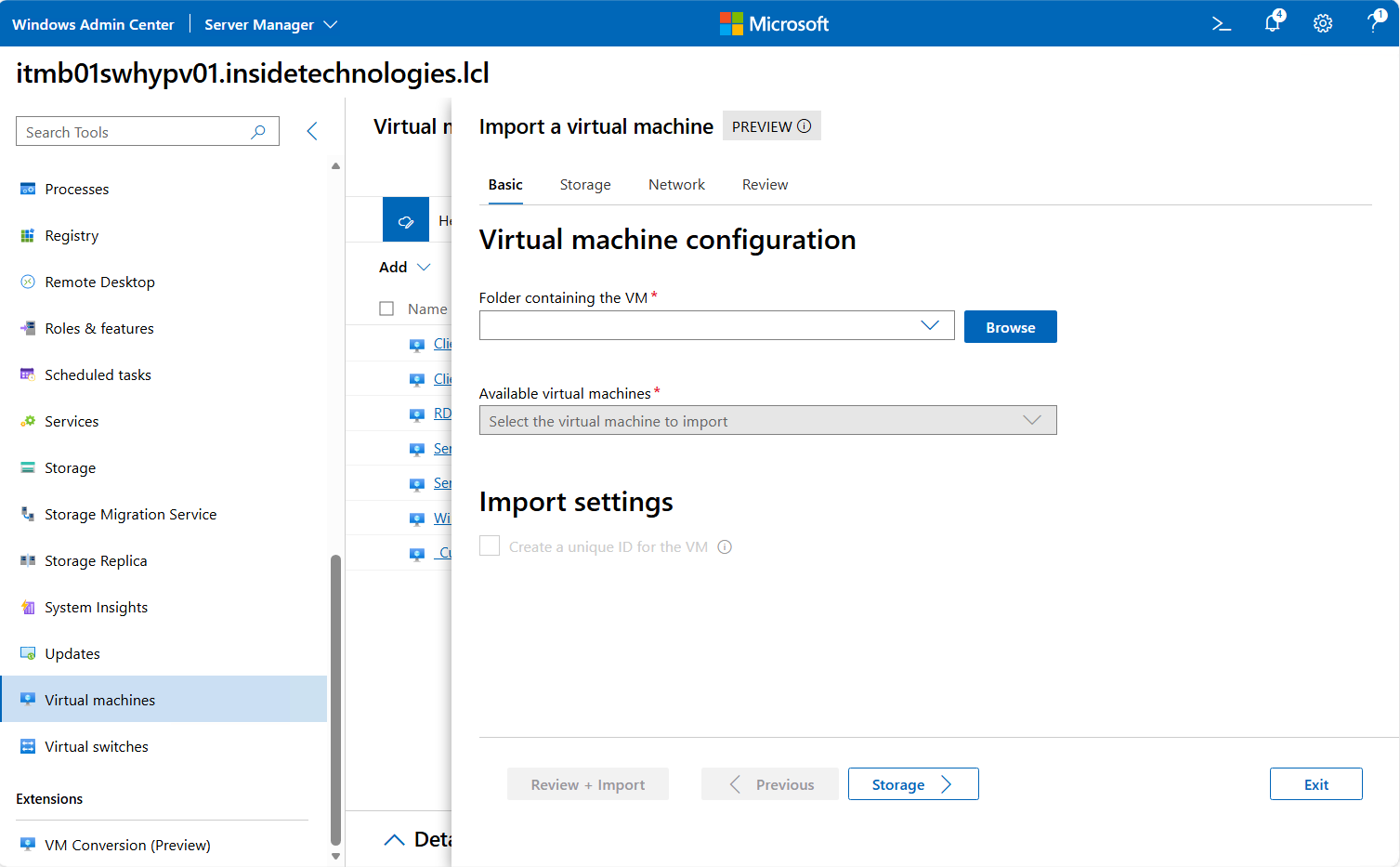
Task: Switch to the Network tab
Action: [x=676, y=185]
